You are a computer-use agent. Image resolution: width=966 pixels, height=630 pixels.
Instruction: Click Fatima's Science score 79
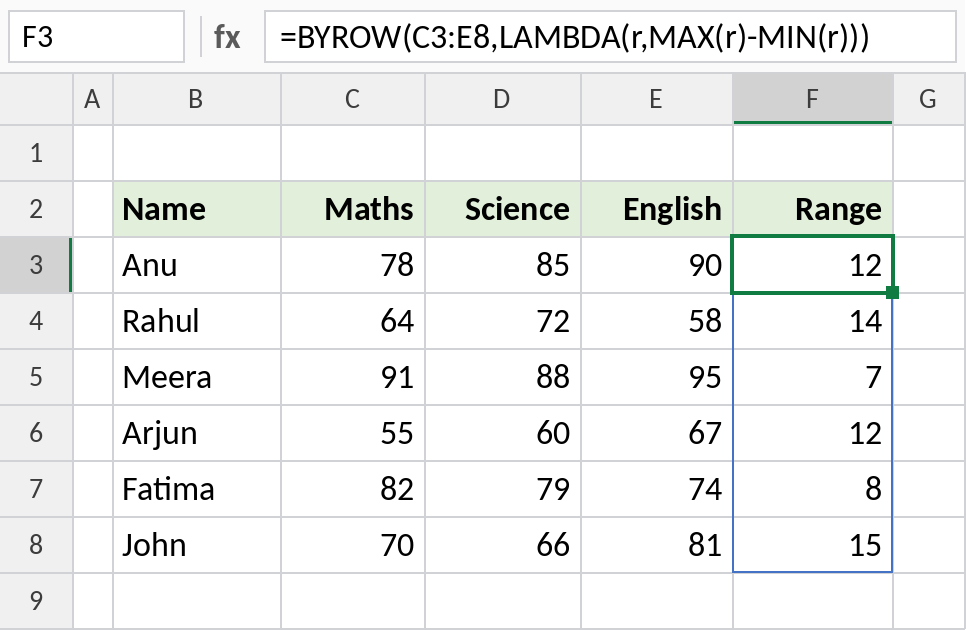(503, 489)
